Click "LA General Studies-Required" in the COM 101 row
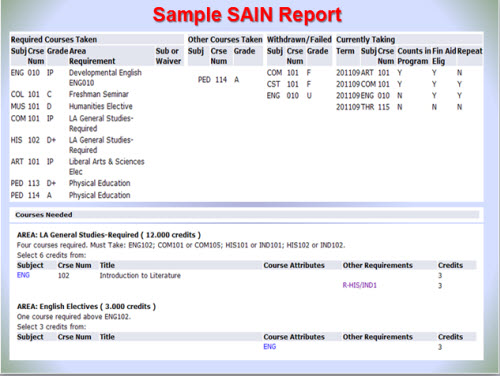This screenshot has height=376, width=500. pyautogui.click(x=101, y=123)
